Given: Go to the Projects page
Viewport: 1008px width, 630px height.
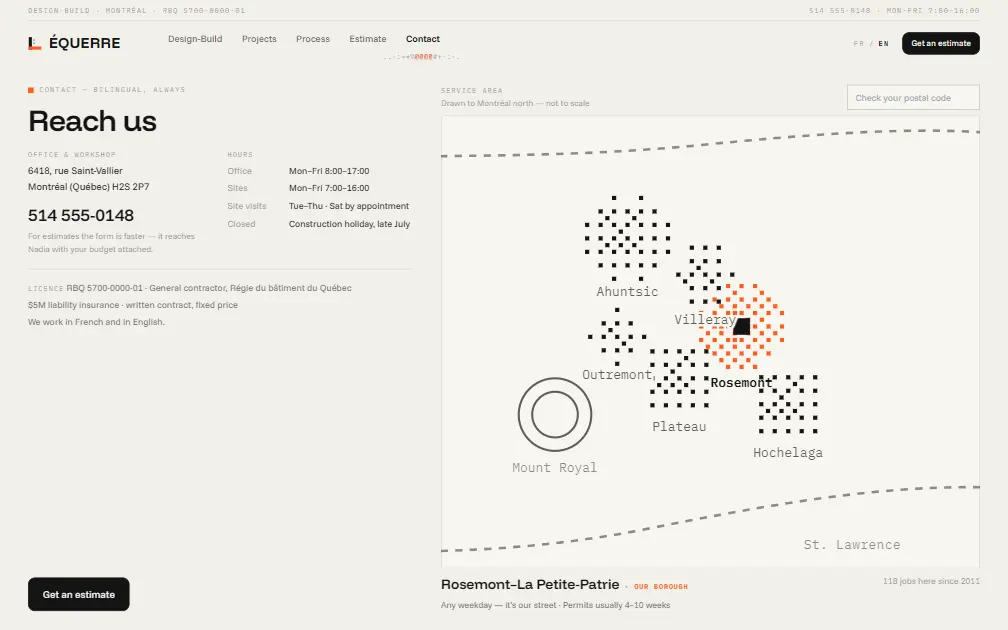Looking at the screenshot, I should (x=259, y=39).
